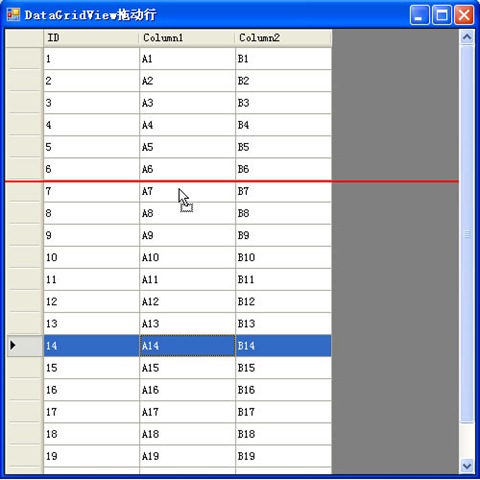Click the scroll up arrow
Image resolution: width=480 pixels, height=480 pixels.
pos(467,37)
